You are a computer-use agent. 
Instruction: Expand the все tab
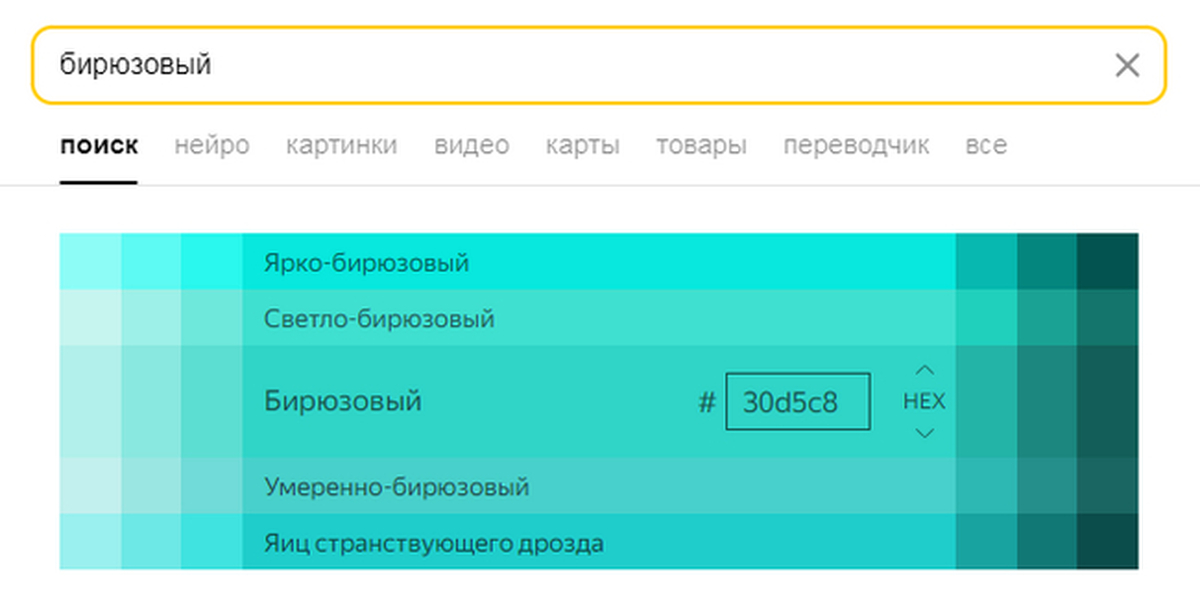click(986, 146)
